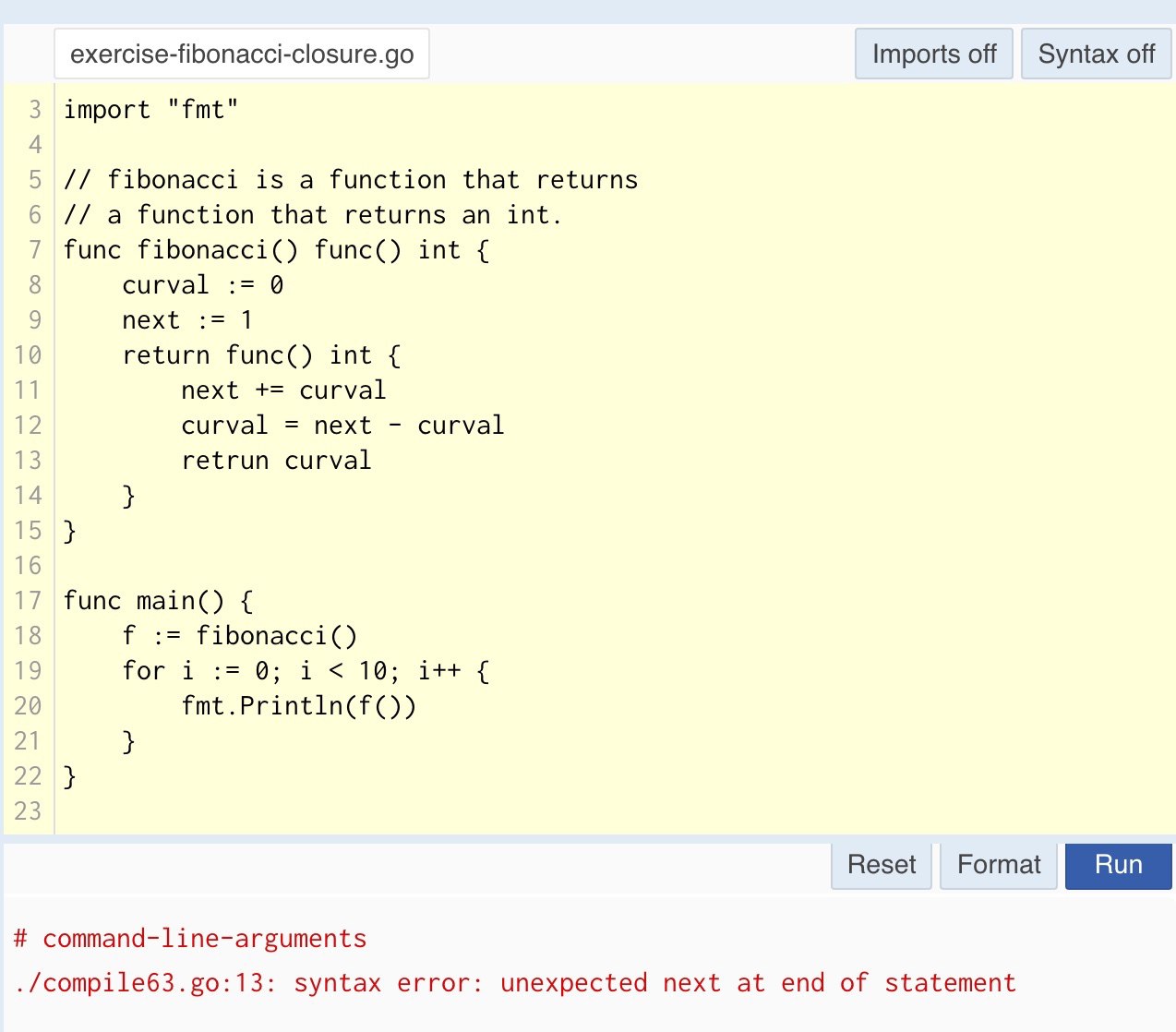Place cursor on the misspelled 'retrun curval' line
The height and width of the screenshot is (1032, 1176).
276,461
